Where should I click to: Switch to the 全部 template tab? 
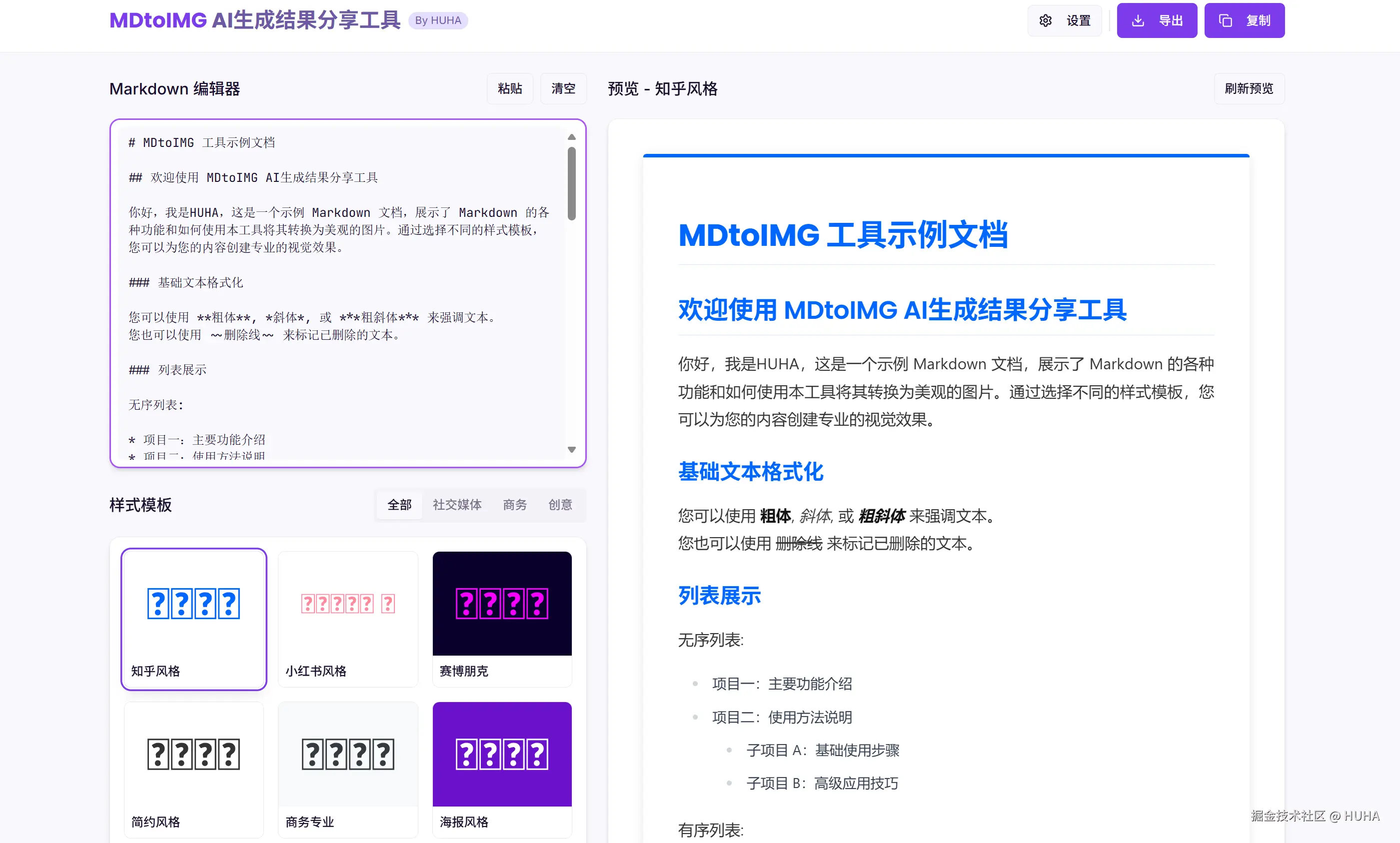[399, 504]
